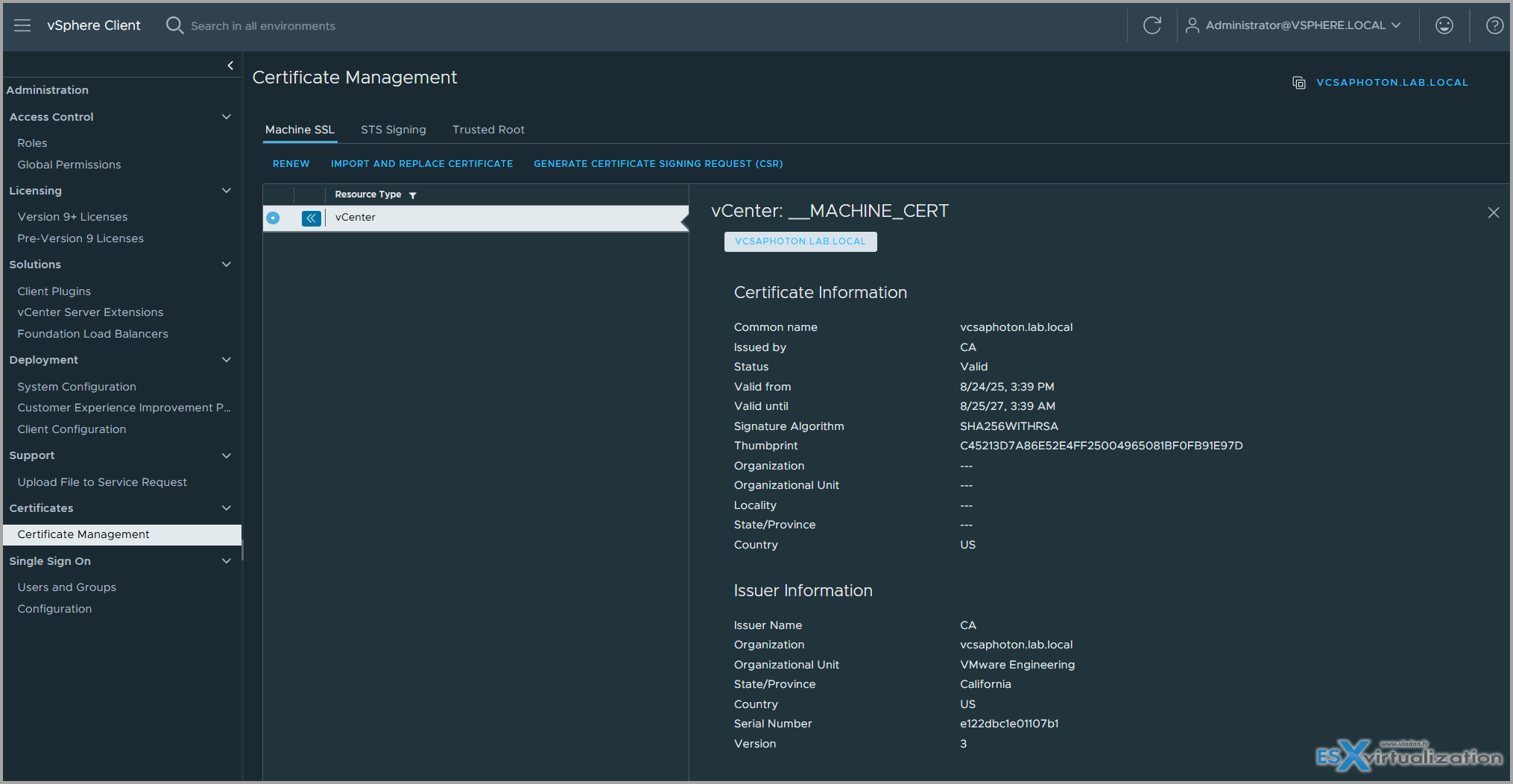This screenshot has height=784, width=1513.
Task: Click the VCSAPHOTON.LAB.LOCAL tag in details panel
Action: pos(800,241)
